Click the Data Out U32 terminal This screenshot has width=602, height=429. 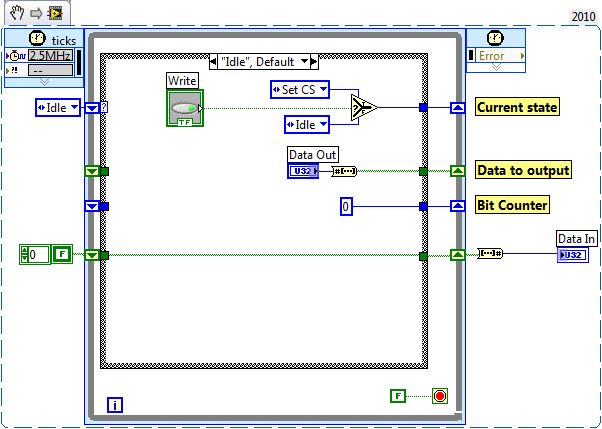pyautogui.click(x=303, y=171)
